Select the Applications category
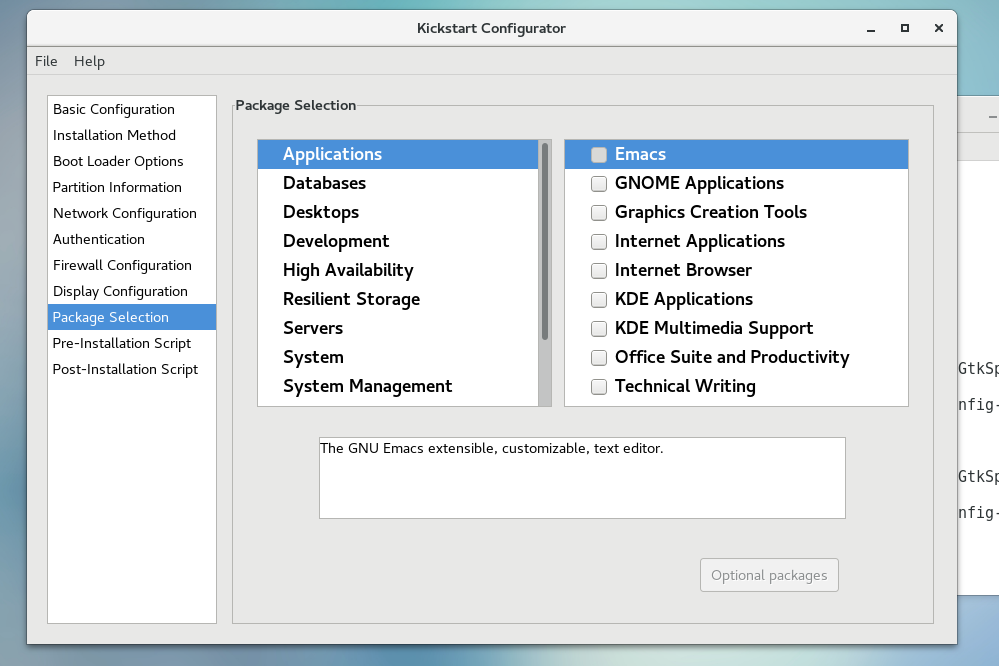The width and height of the screenshot is (999, 666). pyautogui.click(x=398, y=154)
